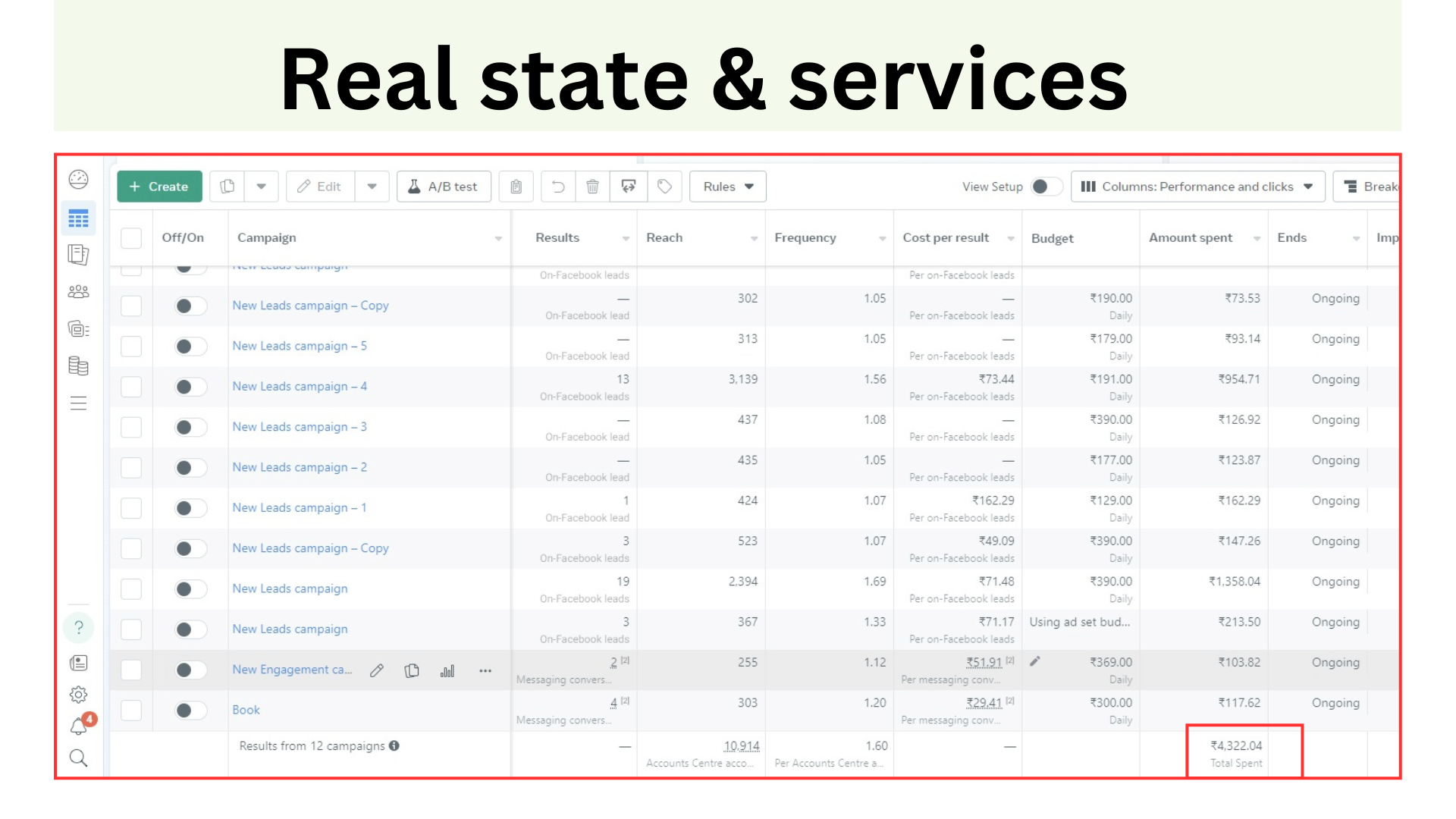
Task: Sort by the Amount spent column header
Action: [x=1191, y=238]
